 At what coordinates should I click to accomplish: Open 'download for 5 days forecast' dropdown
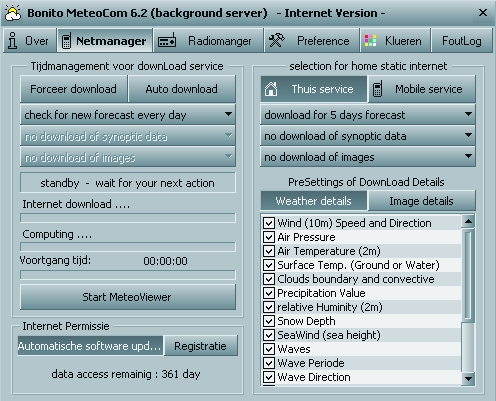point(368,115)
